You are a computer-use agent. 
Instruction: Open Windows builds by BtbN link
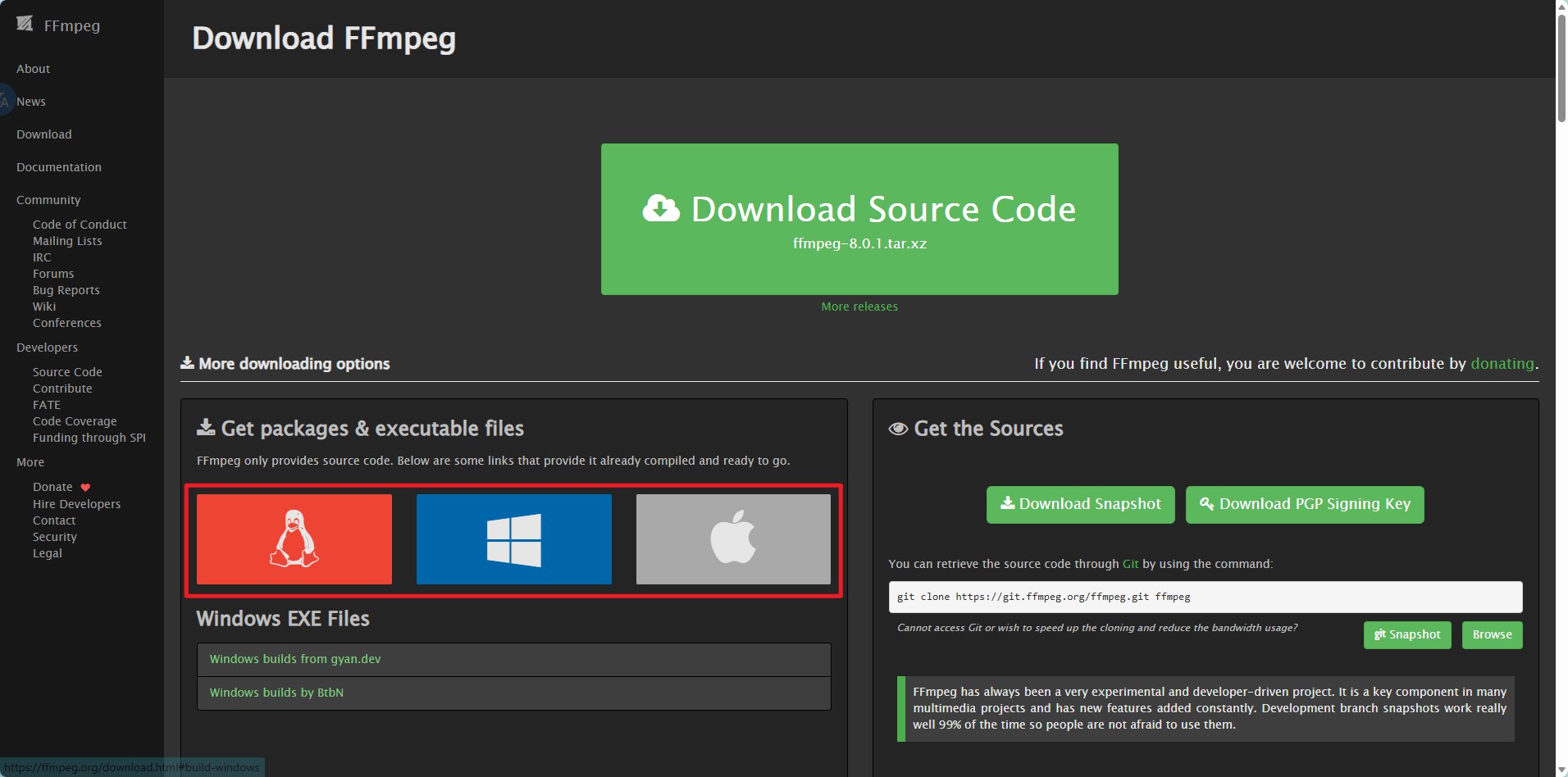tap(276, 693)
